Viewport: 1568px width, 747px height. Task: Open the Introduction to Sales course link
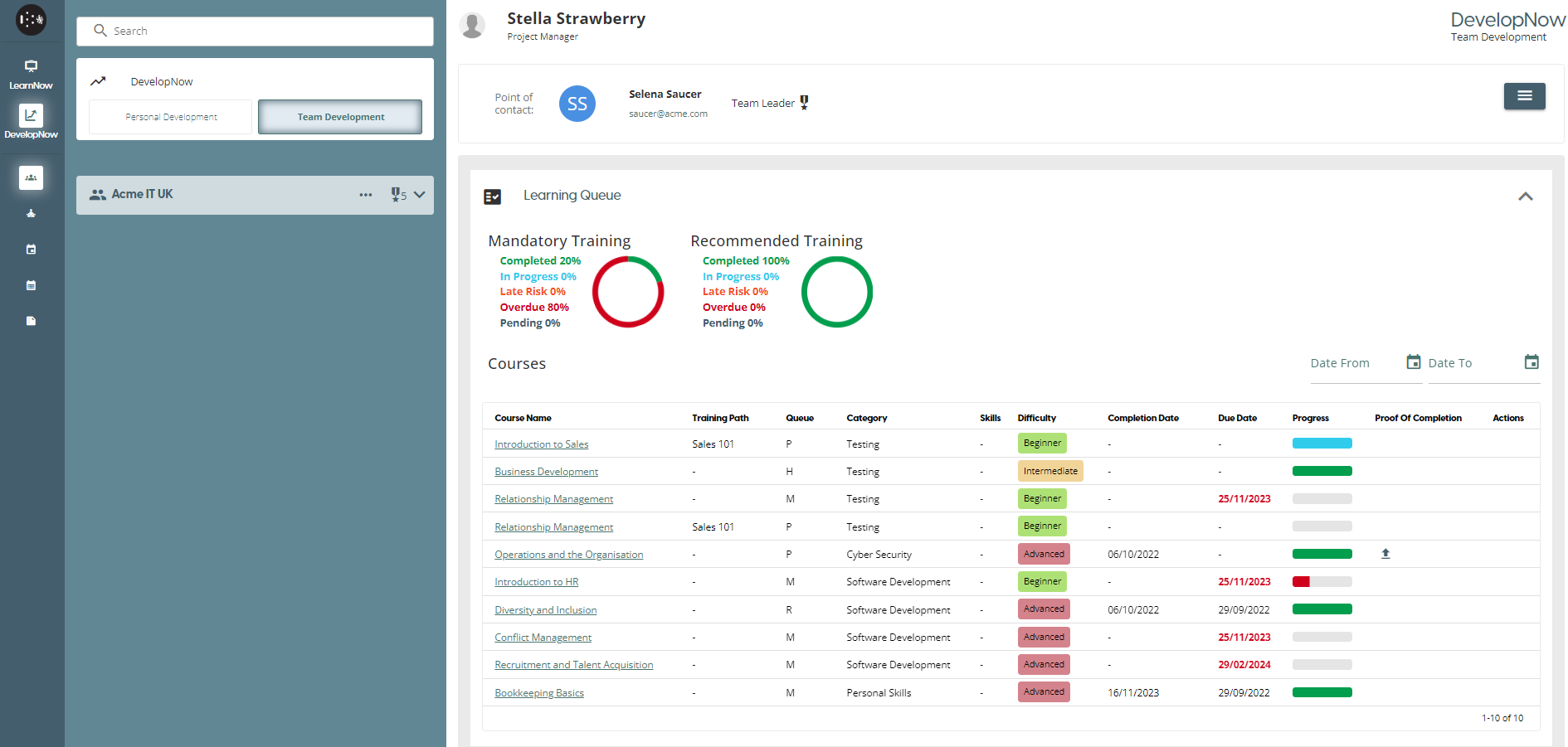[x=541, y=444]
